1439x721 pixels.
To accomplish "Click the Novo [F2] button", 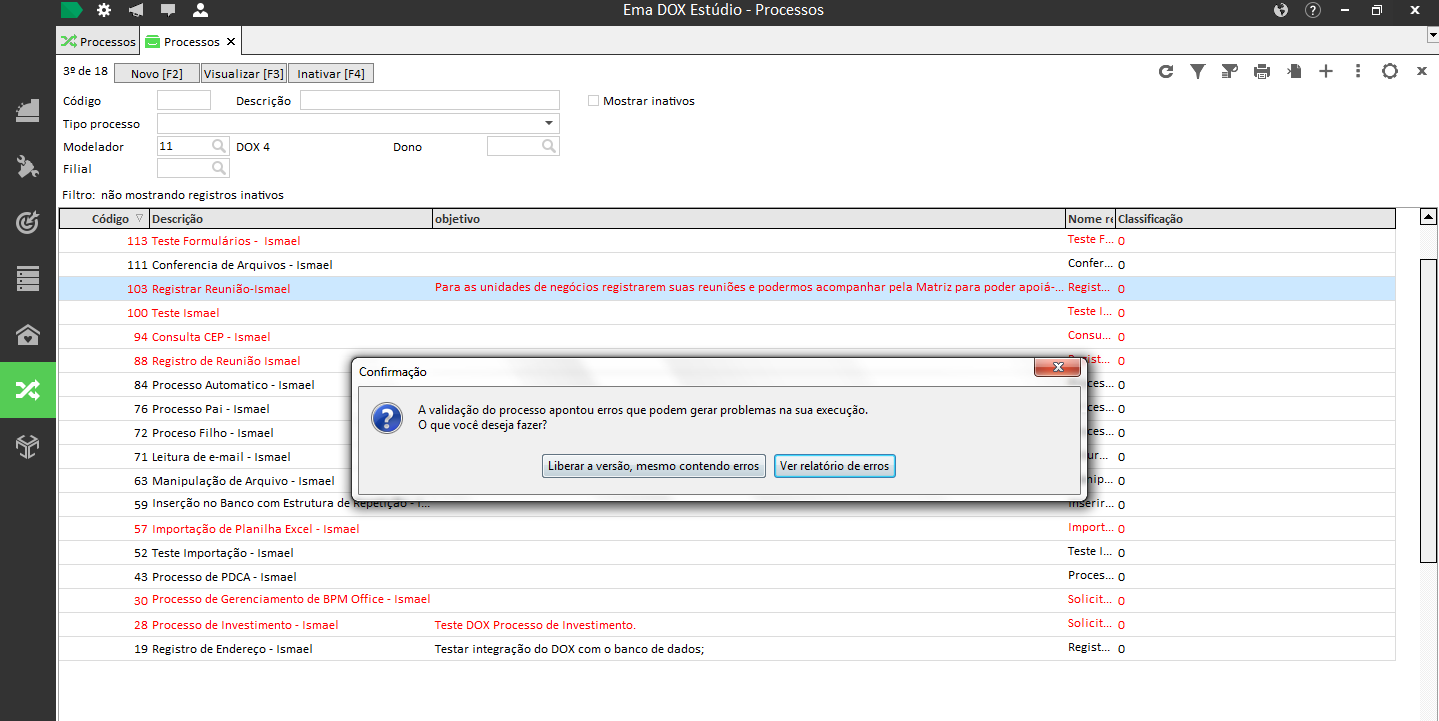I will 157,74.
